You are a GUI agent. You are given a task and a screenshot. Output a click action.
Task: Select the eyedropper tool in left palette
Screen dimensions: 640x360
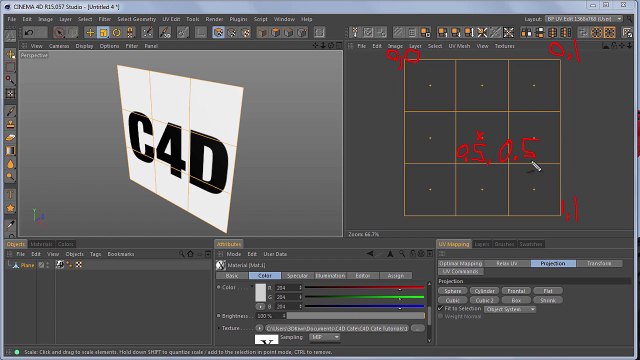[x=10, y=225]
